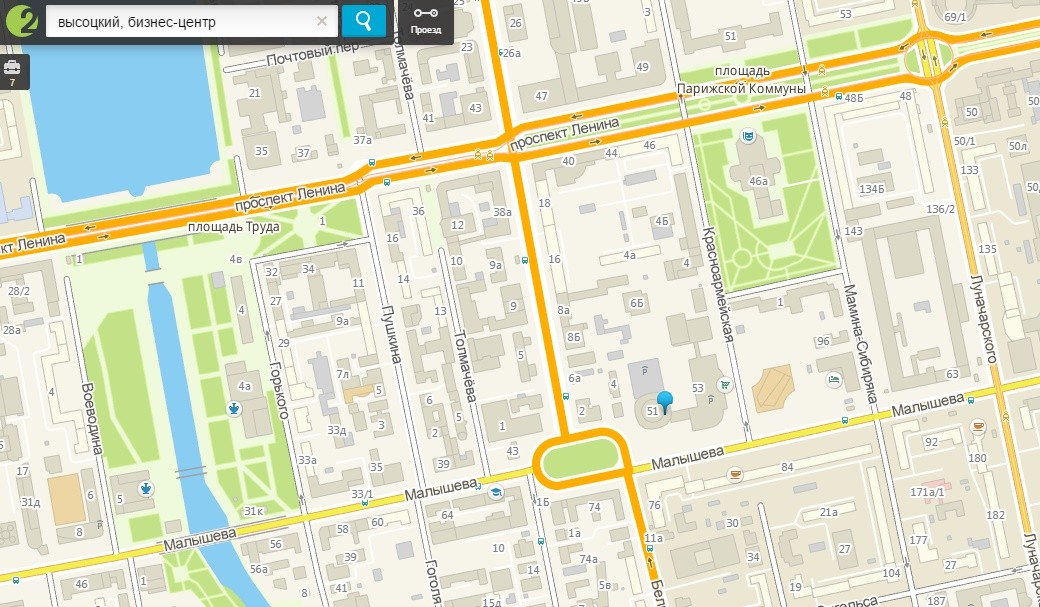Click the parking icon beside building 53
The width and height of the screenshot is (1040, 607).
pos(710,399)
